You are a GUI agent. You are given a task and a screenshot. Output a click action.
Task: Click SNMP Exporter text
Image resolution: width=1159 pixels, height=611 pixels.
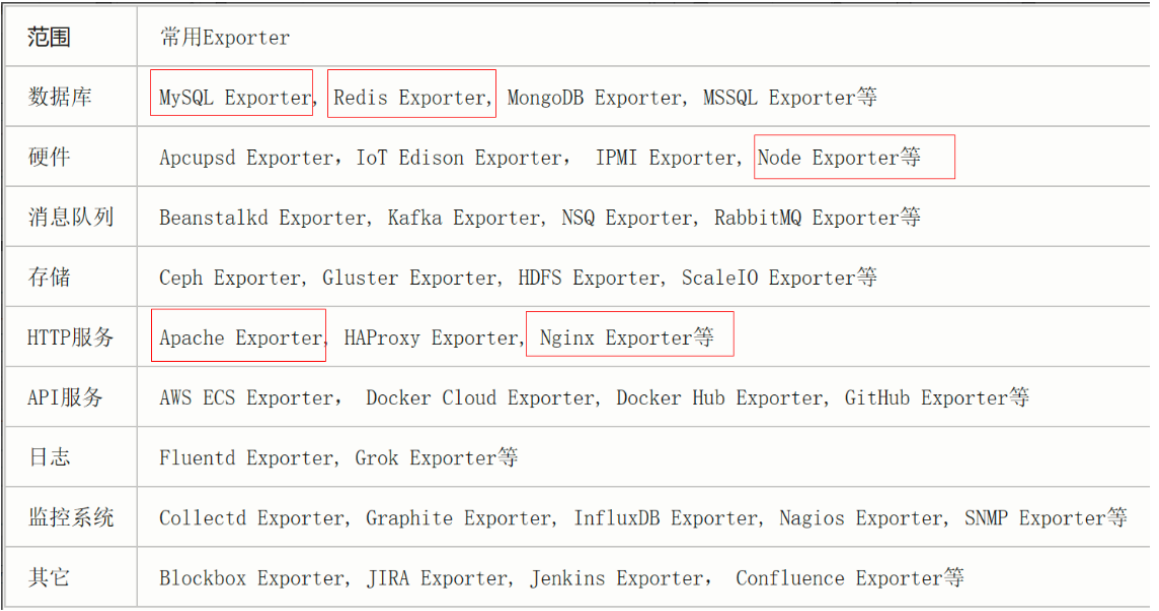[1035, 517]
